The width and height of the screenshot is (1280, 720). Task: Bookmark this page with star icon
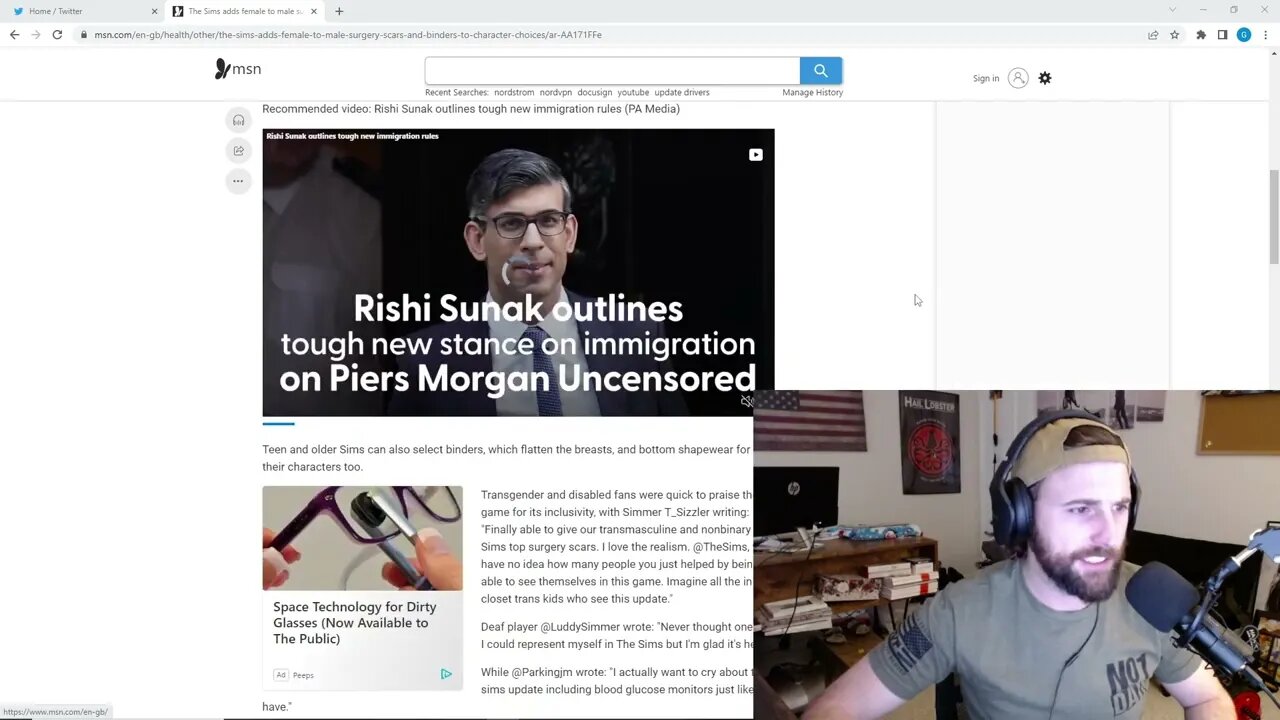(1174, 34)
